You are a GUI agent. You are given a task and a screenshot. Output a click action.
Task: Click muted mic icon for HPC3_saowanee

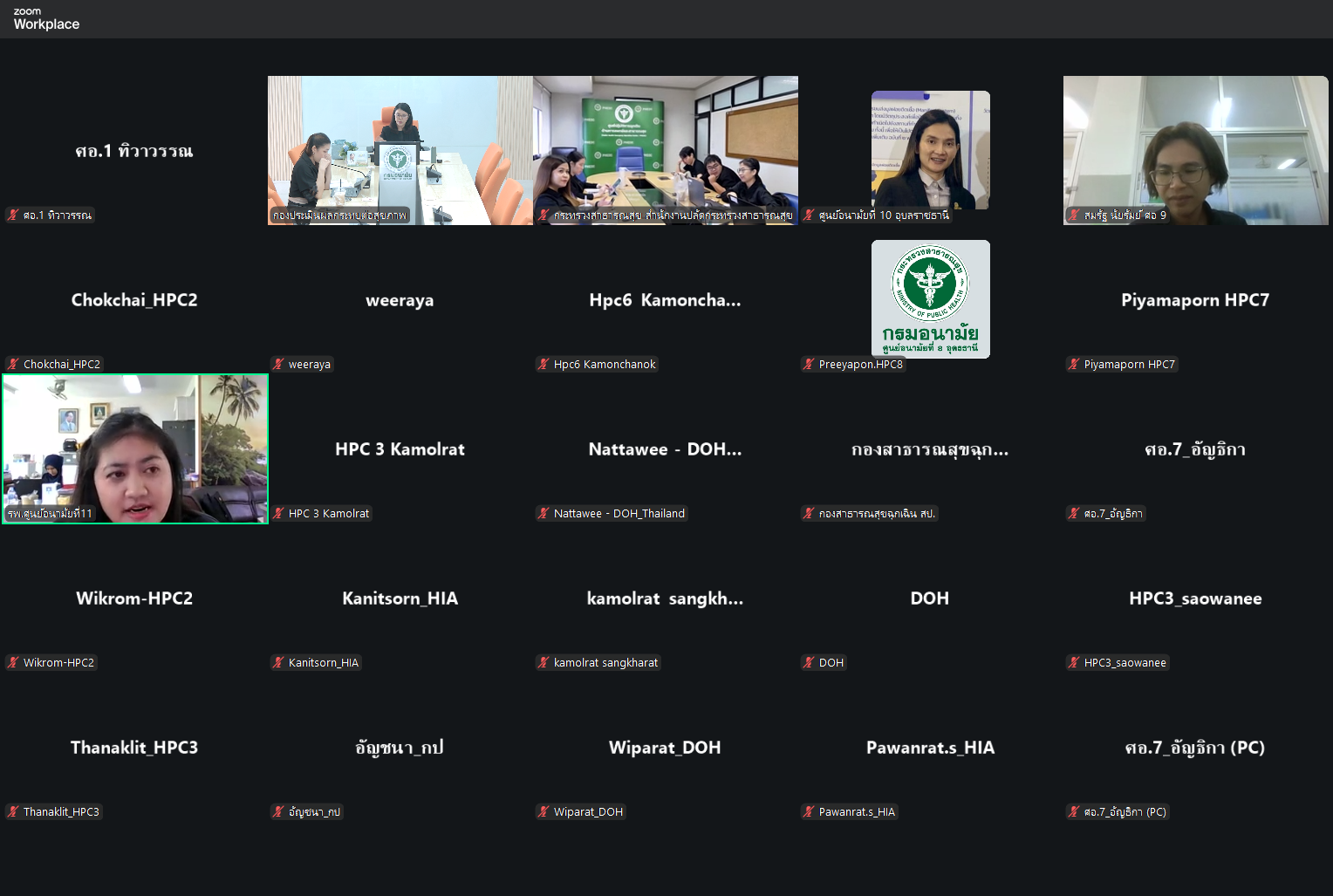point(1074,662)
